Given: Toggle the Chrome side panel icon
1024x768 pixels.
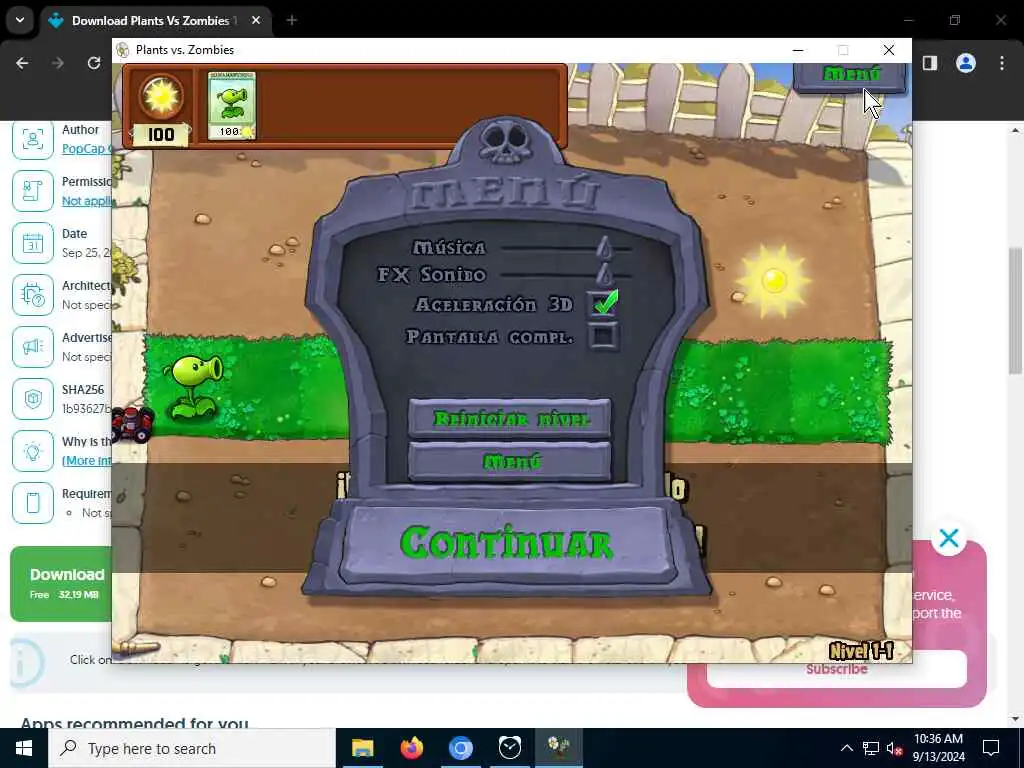Looking at the screenshot, I should tap(930, 63).
